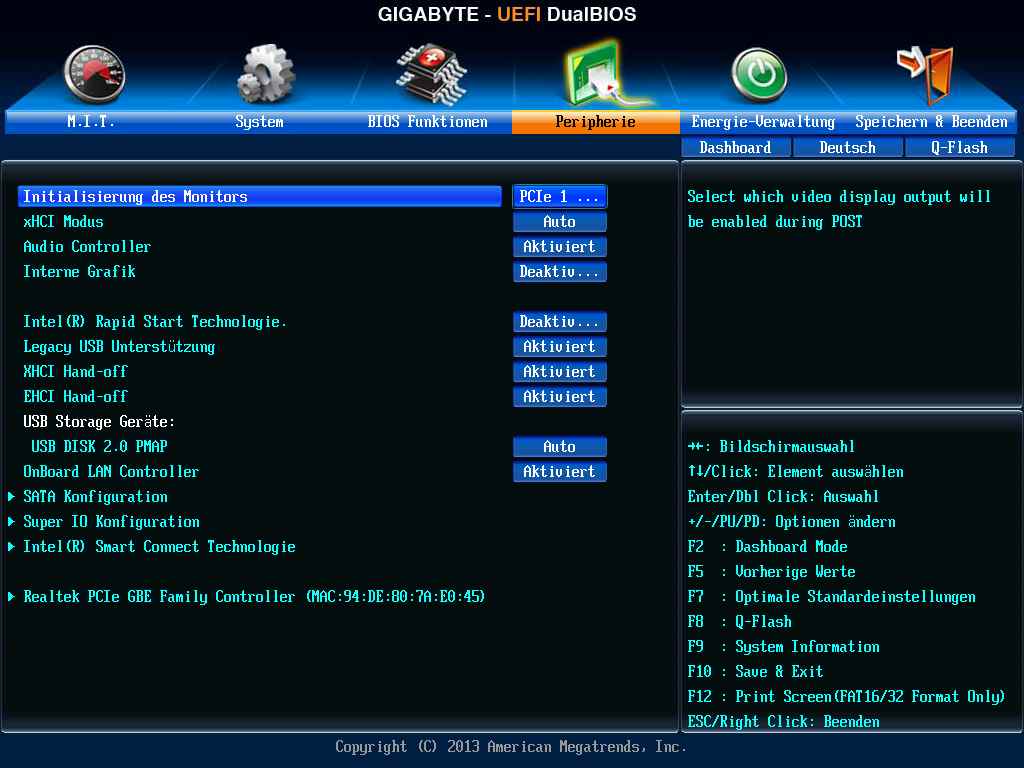Change language via Deutsch button

pos(848,148)
